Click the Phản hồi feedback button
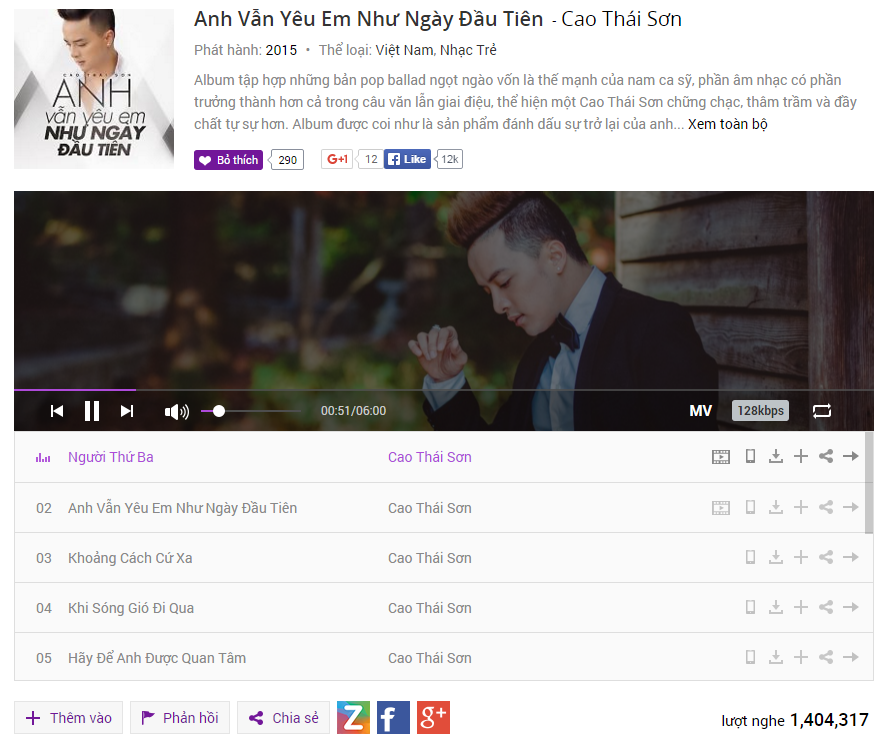 (x=180, y=718)
